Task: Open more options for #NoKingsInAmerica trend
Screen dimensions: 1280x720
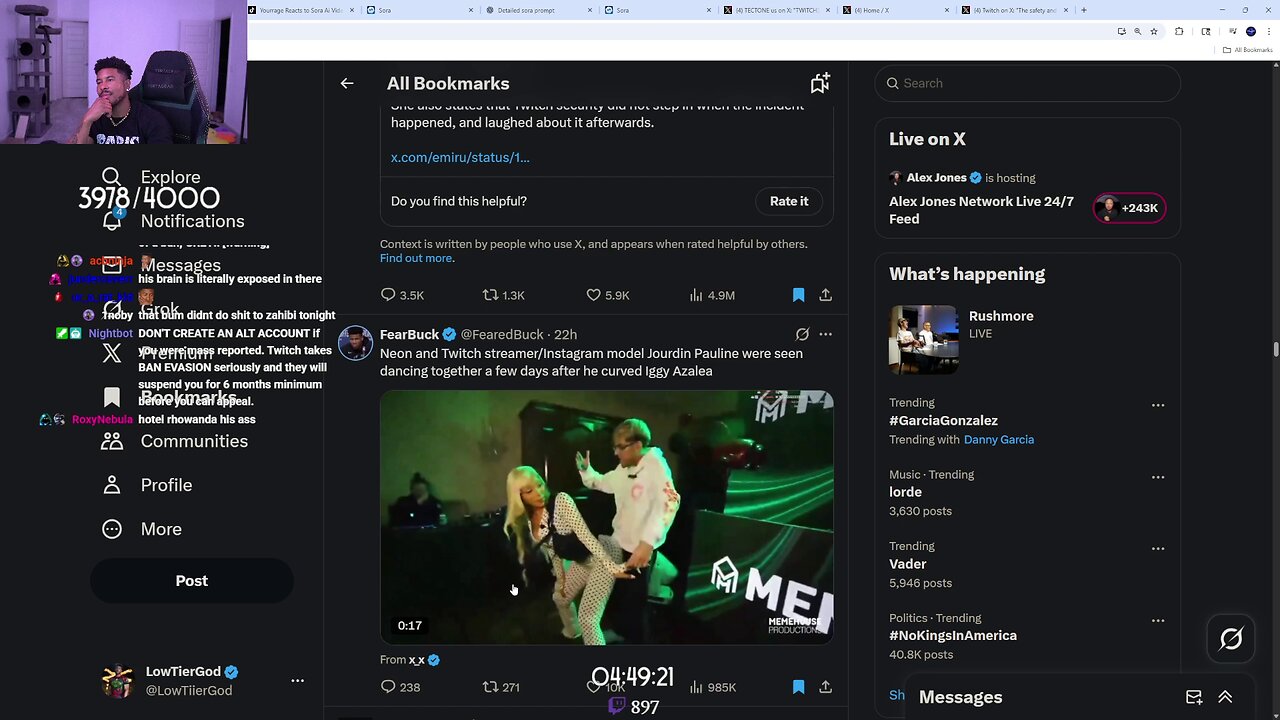Action: tap(1158, 621)
